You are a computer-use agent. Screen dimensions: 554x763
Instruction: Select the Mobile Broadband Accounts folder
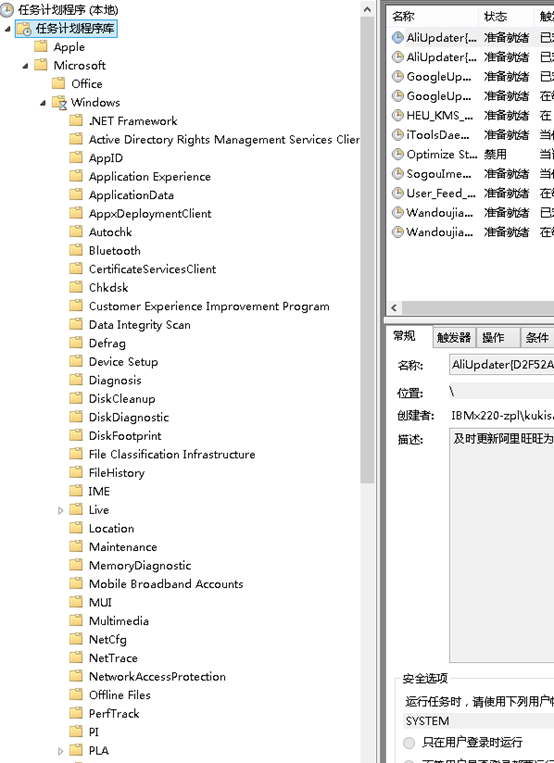click(x=166, y=584)
